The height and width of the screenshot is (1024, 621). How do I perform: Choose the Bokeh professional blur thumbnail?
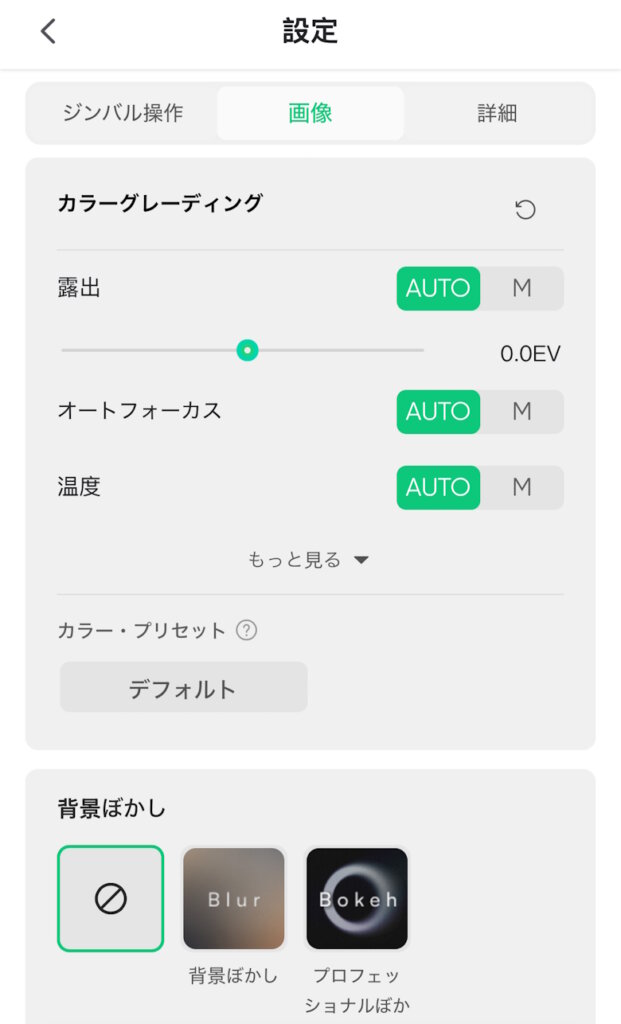(x=357, y=898)
